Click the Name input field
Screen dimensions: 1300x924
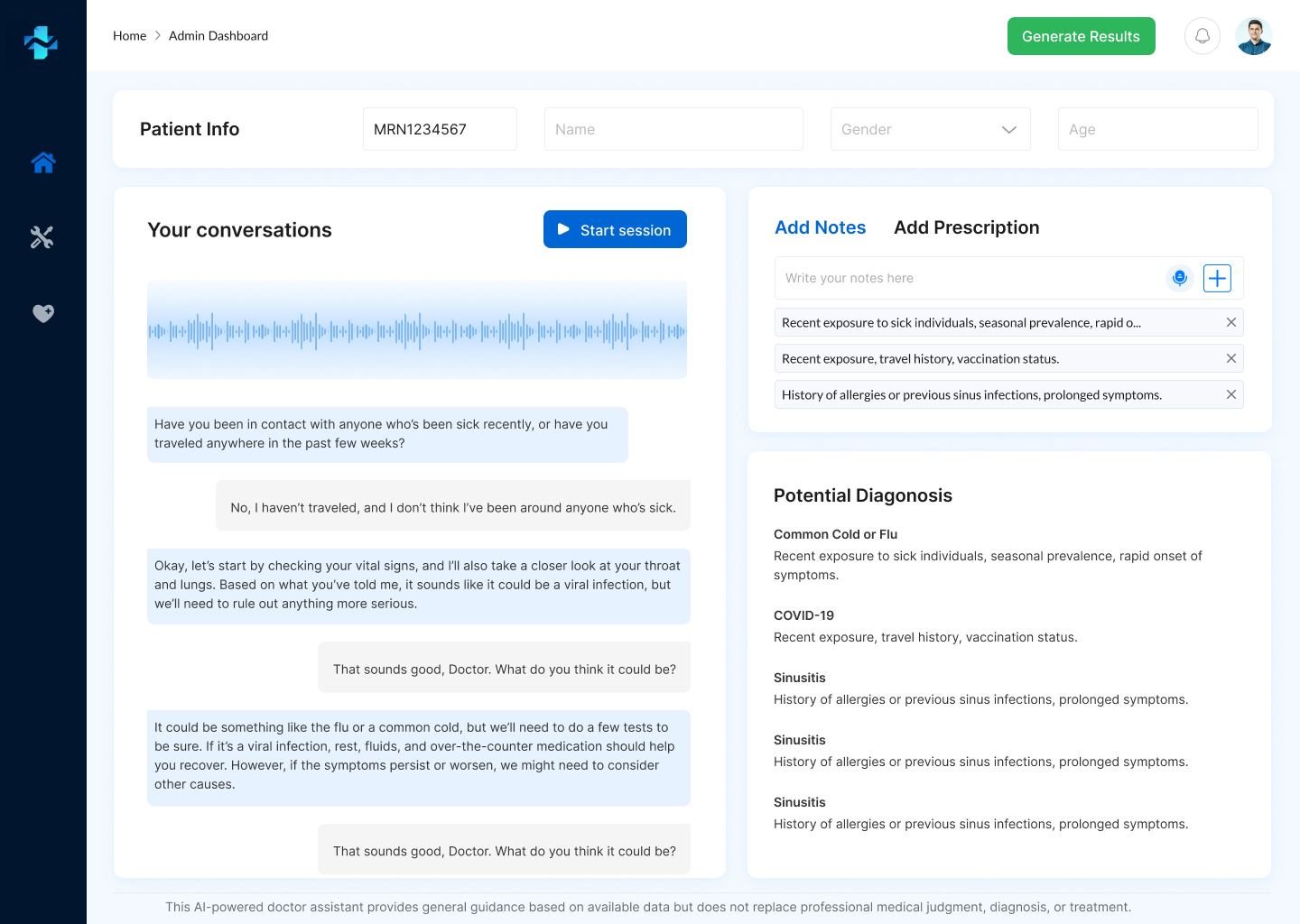(673, 129)
